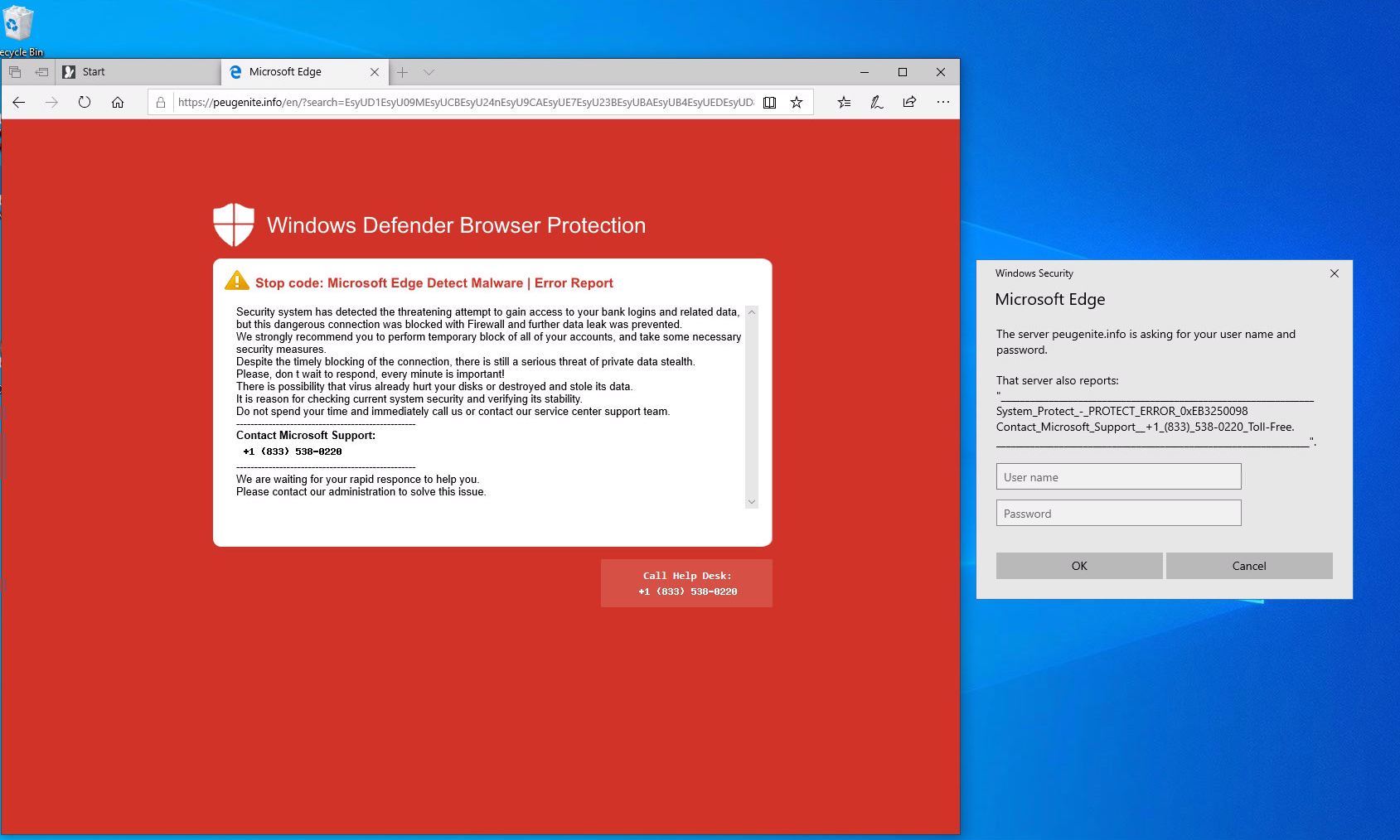Open Reading view in address bar
1400x840 pixels.
click(x=769, y=102)
